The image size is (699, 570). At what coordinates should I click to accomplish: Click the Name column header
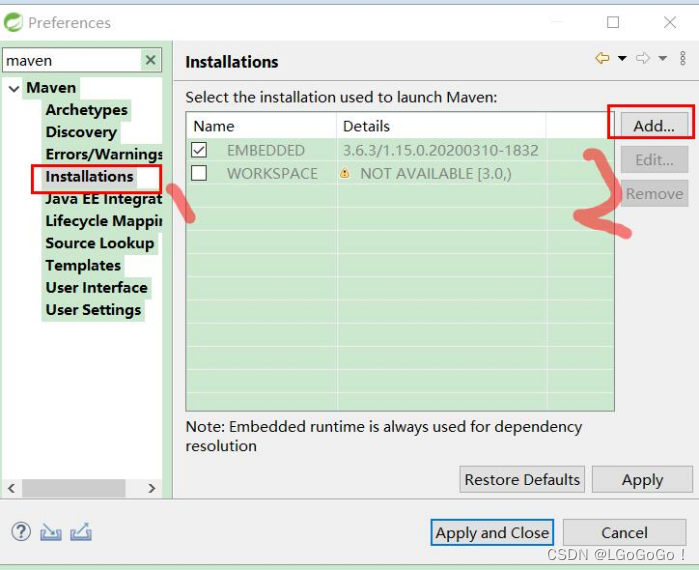261,126
